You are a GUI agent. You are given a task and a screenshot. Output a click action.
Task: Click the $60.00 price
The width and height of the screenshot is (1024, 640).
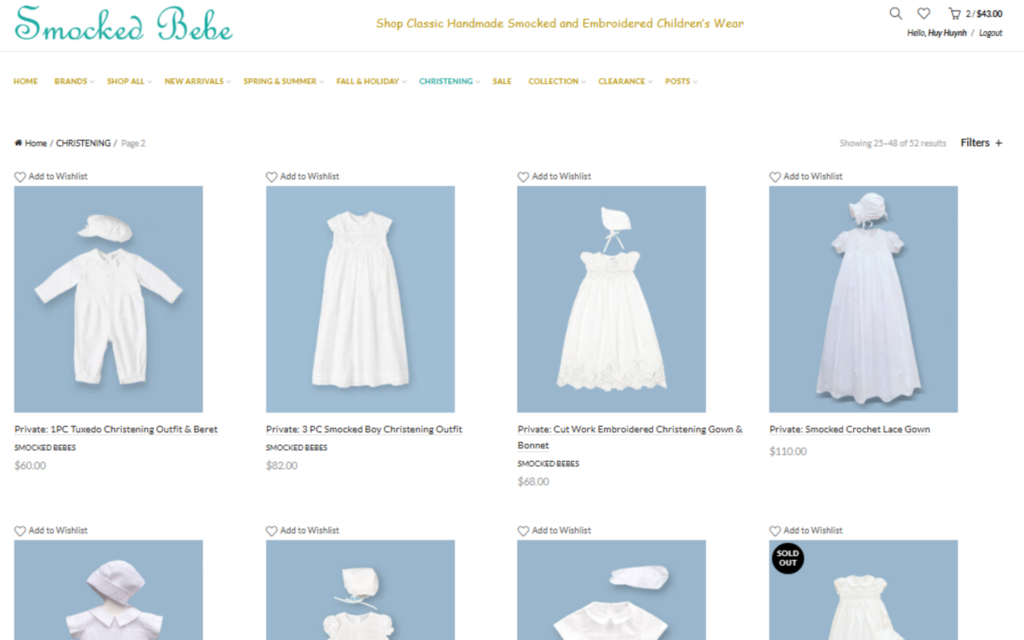tap(30, 466)
